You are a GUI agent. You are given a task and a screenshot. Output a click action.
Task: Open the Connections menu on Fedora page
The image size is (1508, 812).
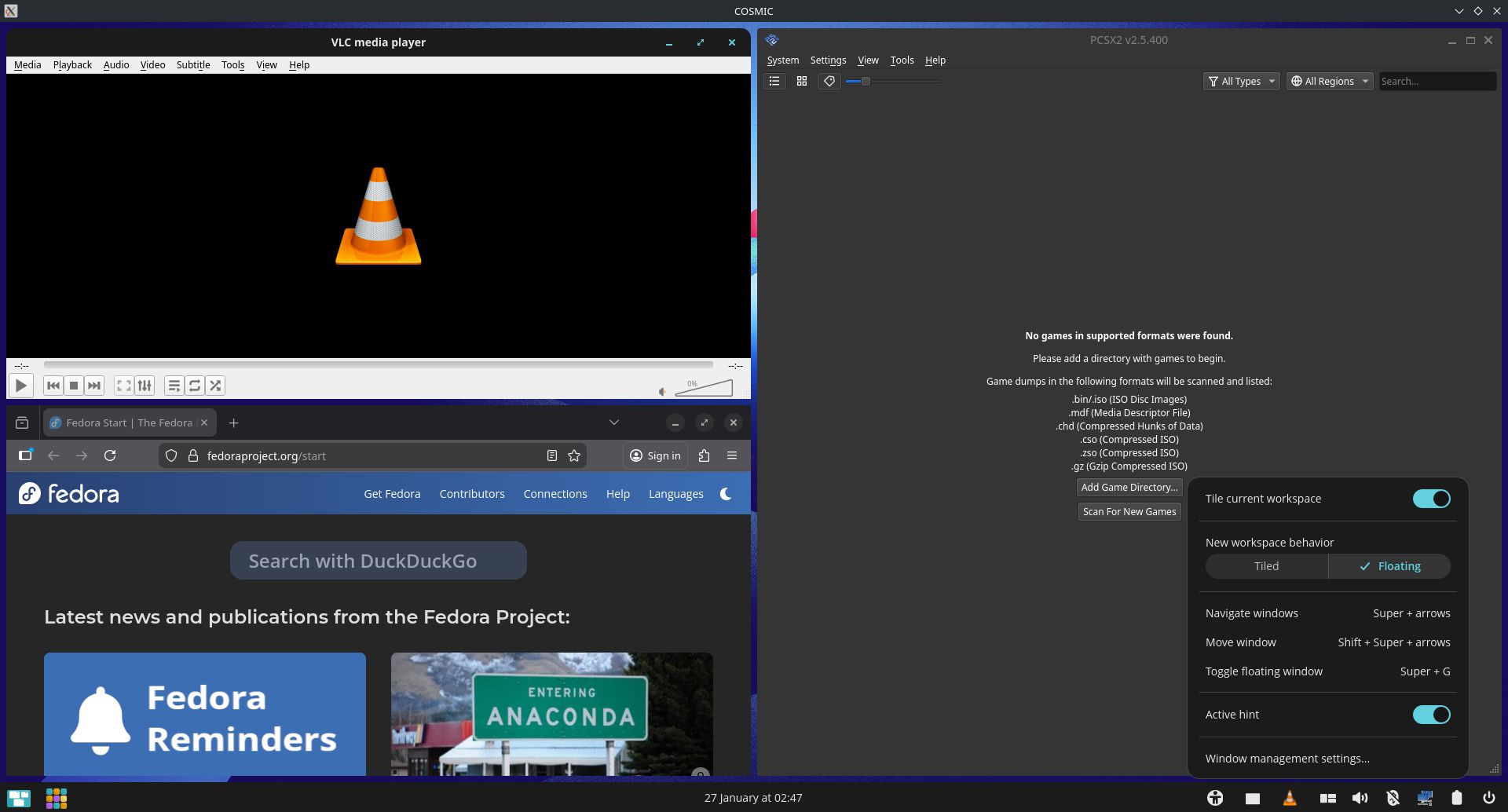pyautogui.click(x=555, y=494)
